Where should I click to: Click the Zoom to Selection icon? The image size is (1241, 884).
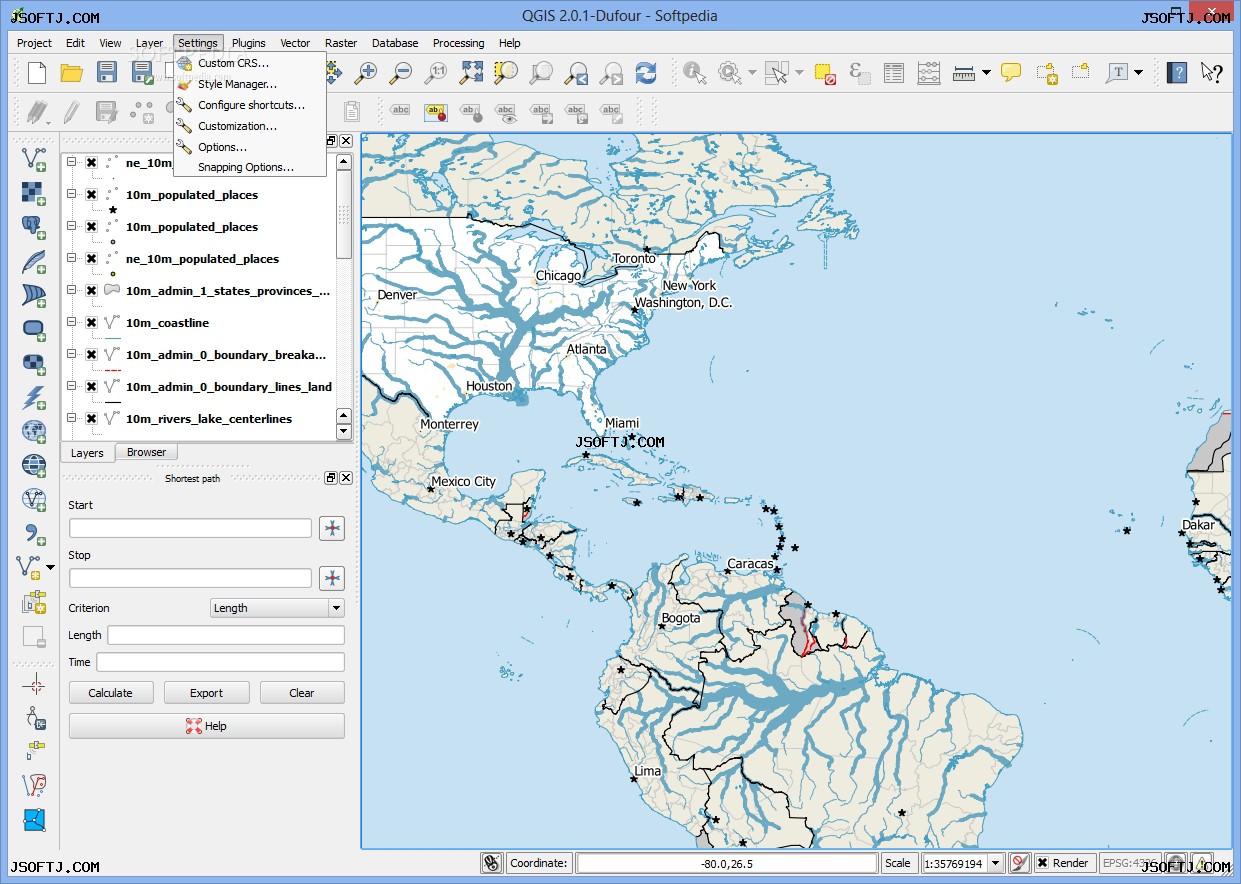tap(506, 72)
